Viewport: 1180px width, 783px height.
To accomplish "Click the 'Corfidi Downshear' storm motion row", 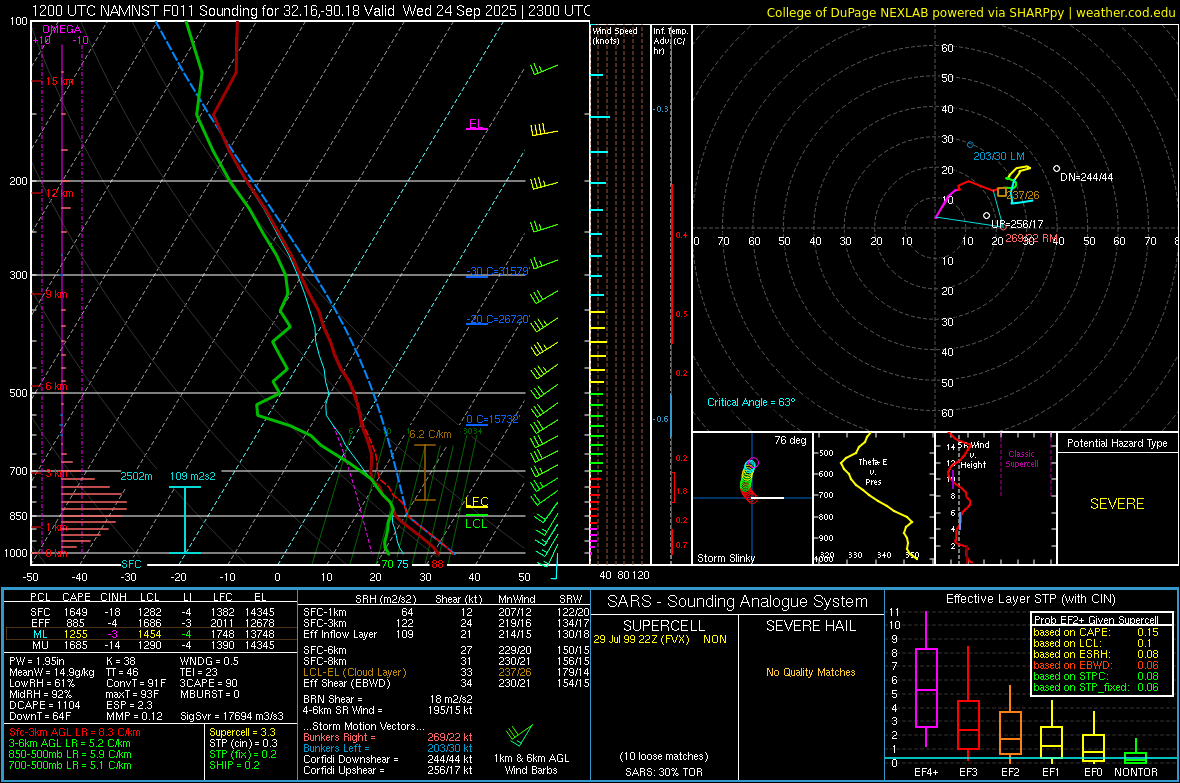I will click(388, 760).
